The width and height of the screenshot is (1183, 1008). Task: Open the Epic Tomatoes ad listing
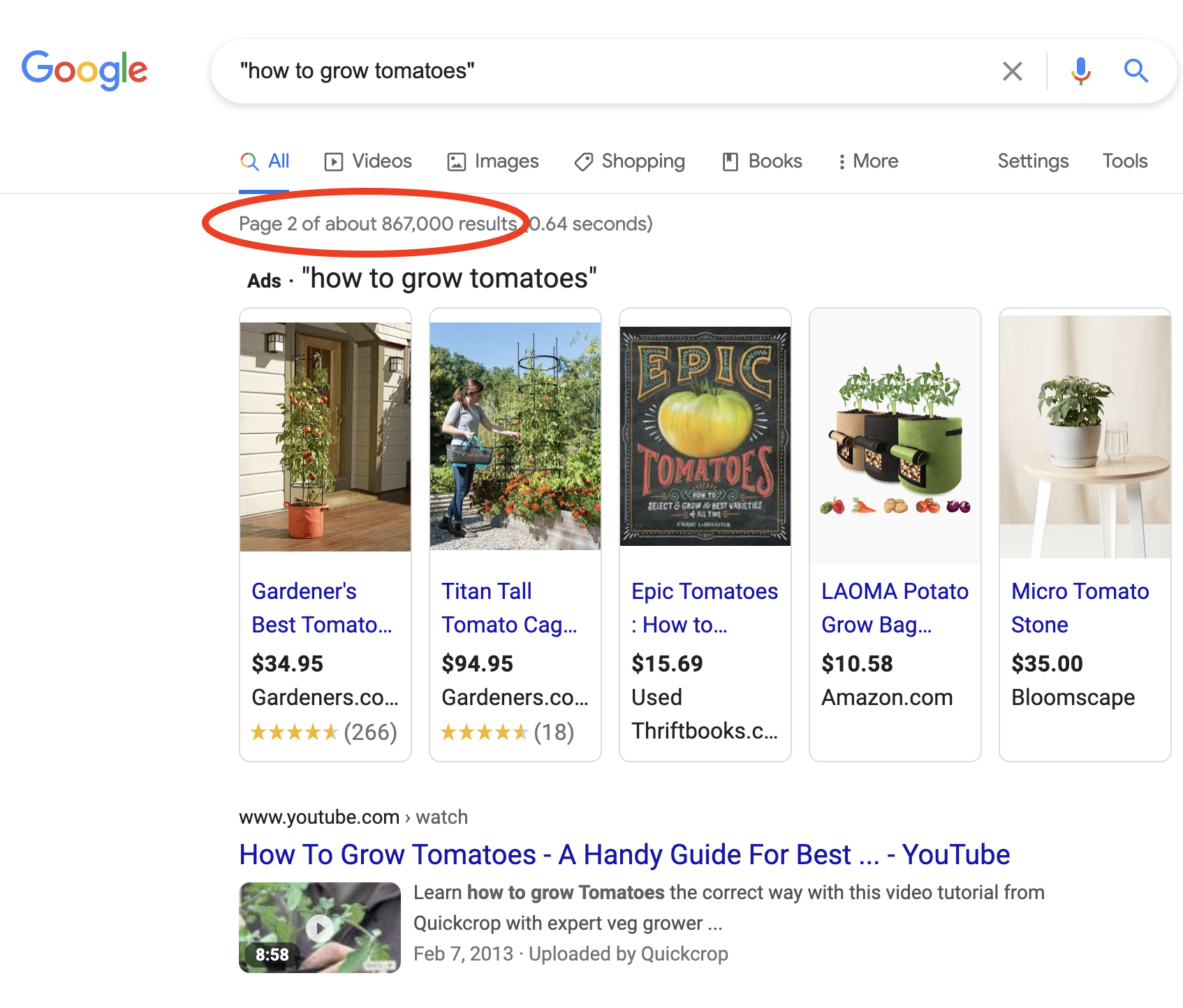705,608
